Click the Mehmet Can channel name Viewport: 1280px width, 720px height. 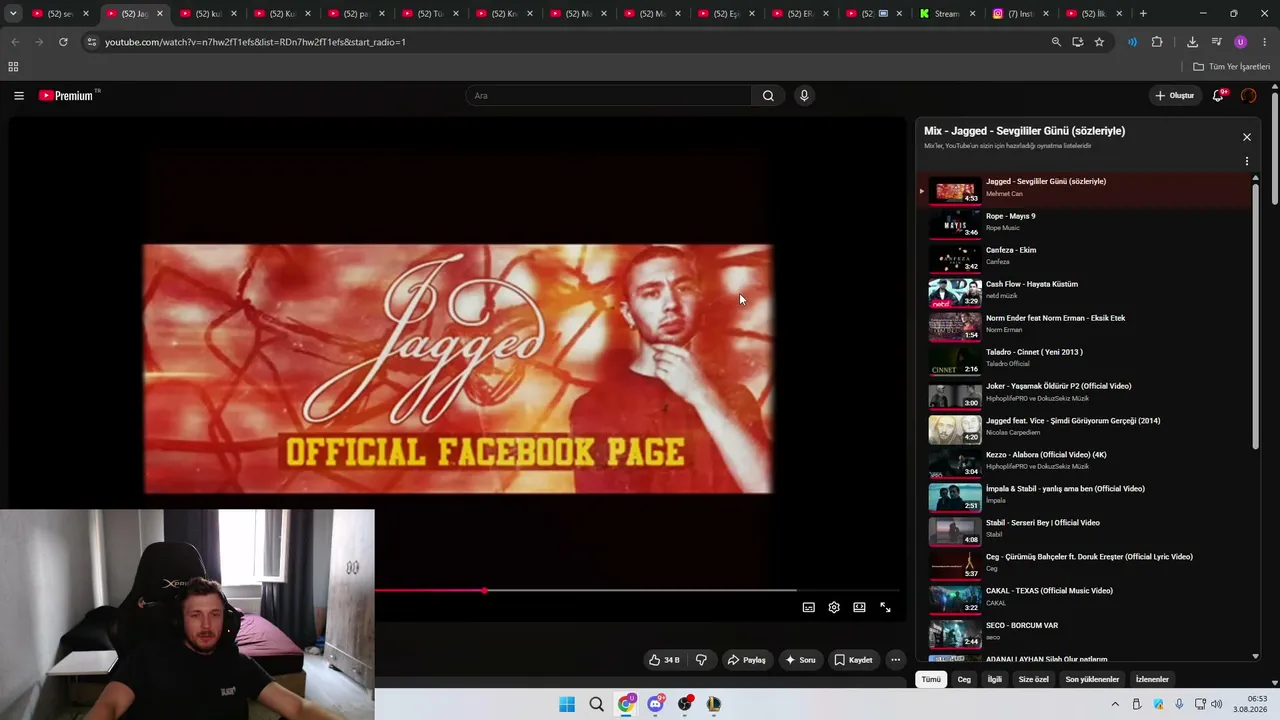tap(1004, 194)
